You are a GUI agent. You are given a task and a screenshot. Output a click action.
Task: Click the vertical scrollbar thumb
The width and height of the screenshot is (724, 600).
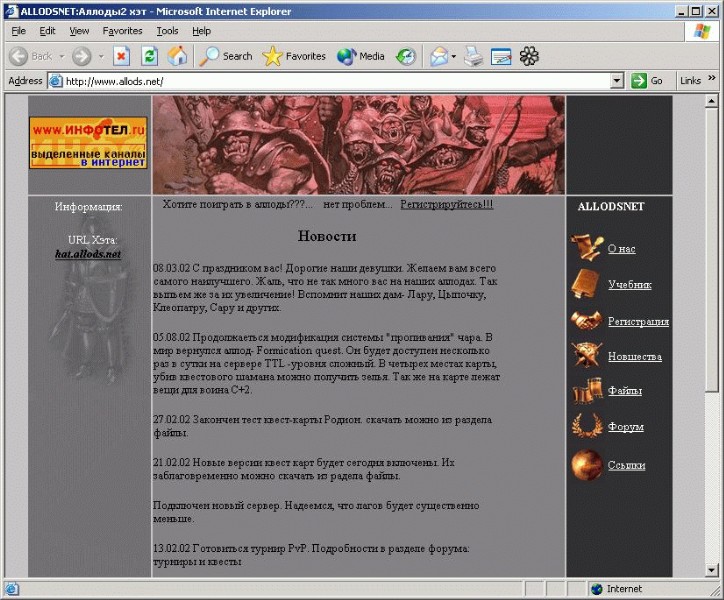[x=712, y=249]
